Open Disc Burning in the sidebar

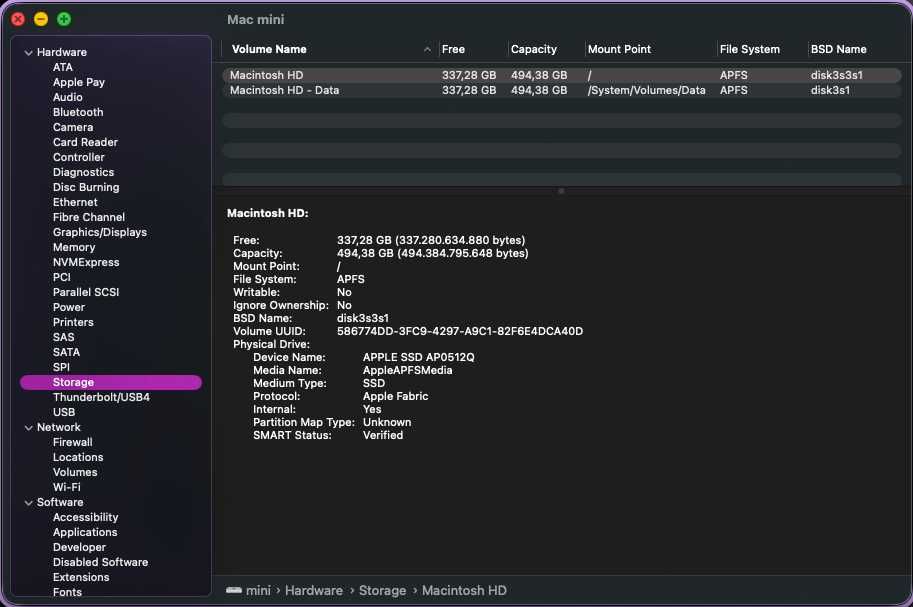click(86, 188)
